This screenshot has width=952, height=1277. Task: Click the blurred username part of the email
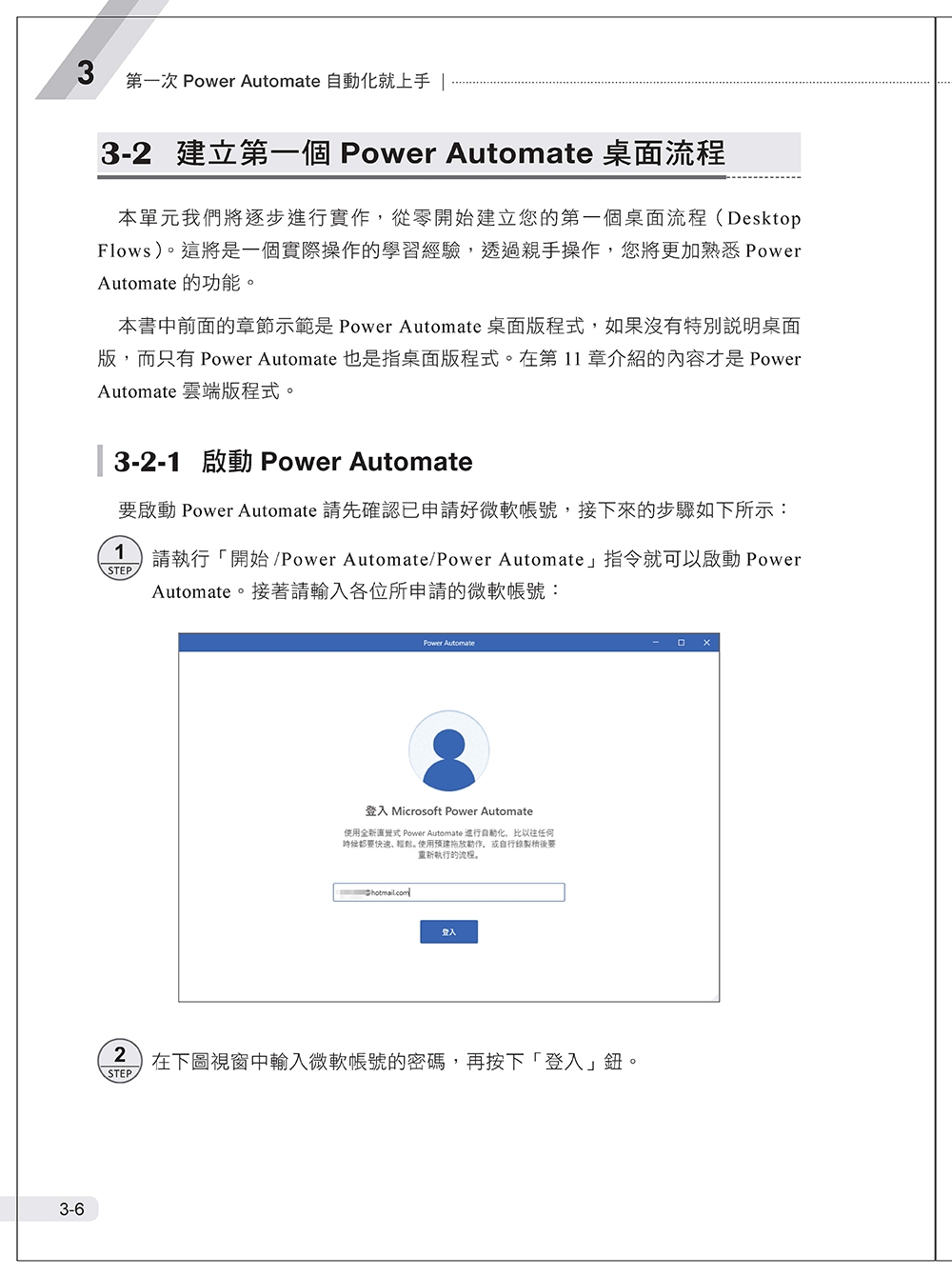352,892
